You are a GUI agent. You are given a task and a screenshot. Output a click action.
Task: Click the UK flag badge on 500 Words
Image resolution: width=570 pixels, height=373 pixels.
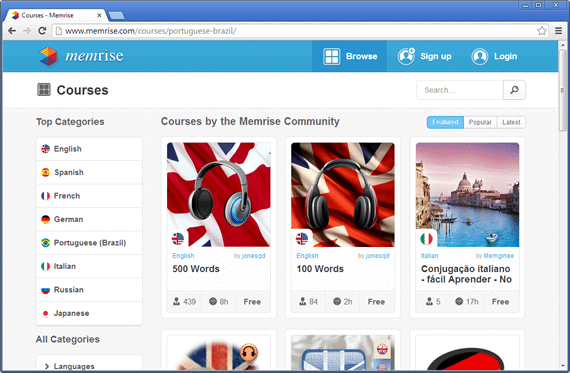click(178, 239)
